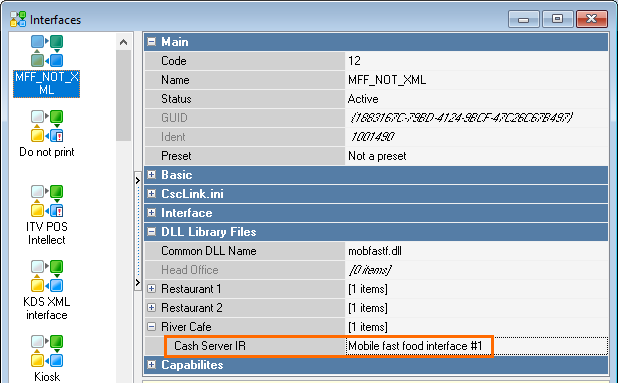Viewport: 618px width, 383px height.
Task: Select the MFF_NOT_XML interface icon
Action: tap(47, 51)
